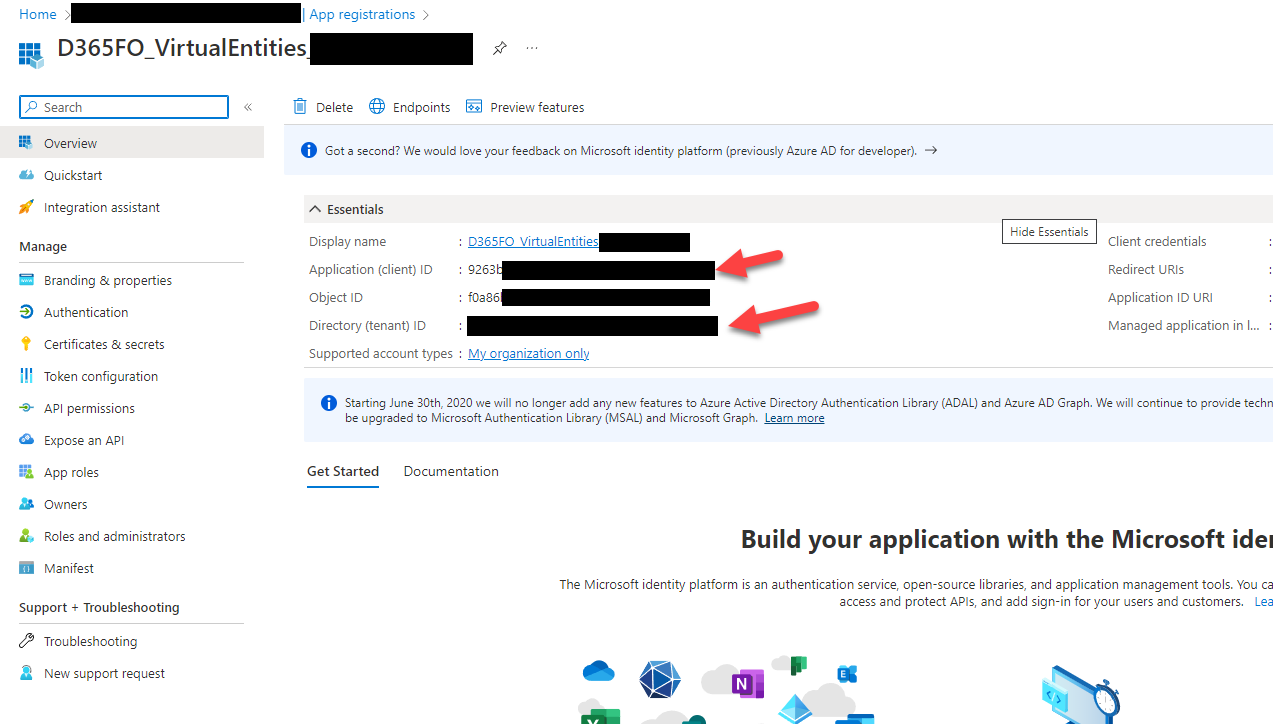Screen dimensions: 1273x724
Task: Open the App registrations breadcrumb
Action: 362,14
